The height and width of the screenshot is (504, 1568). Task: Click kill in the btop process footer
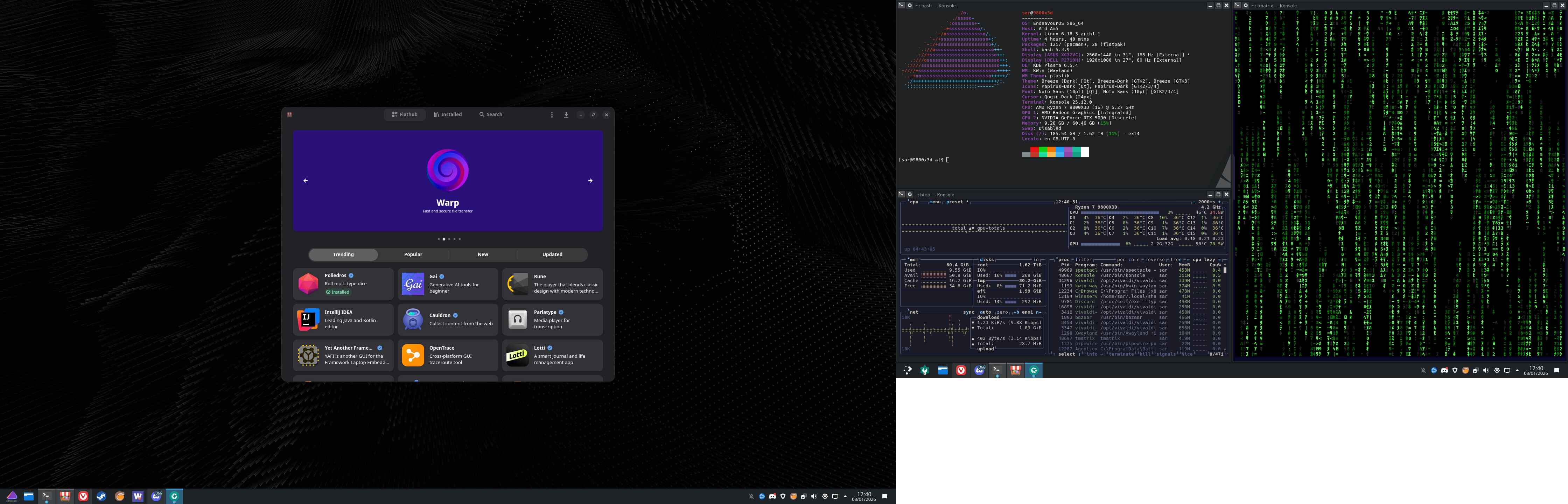pyautogui.click(x=1145, y=354)
